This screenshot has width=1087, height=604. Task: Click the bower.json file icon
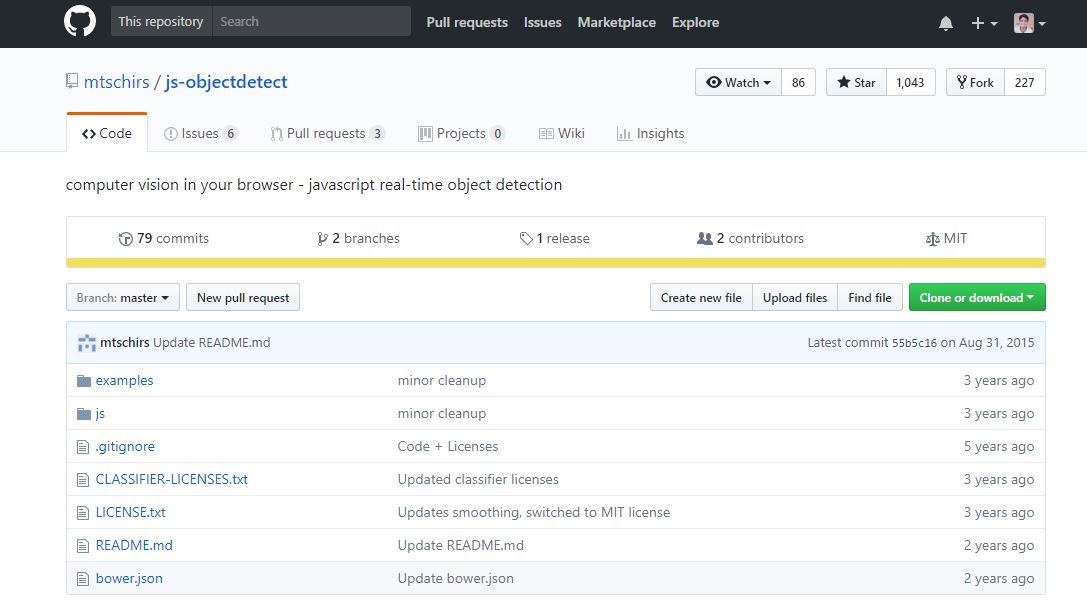[x=83, y=579]
